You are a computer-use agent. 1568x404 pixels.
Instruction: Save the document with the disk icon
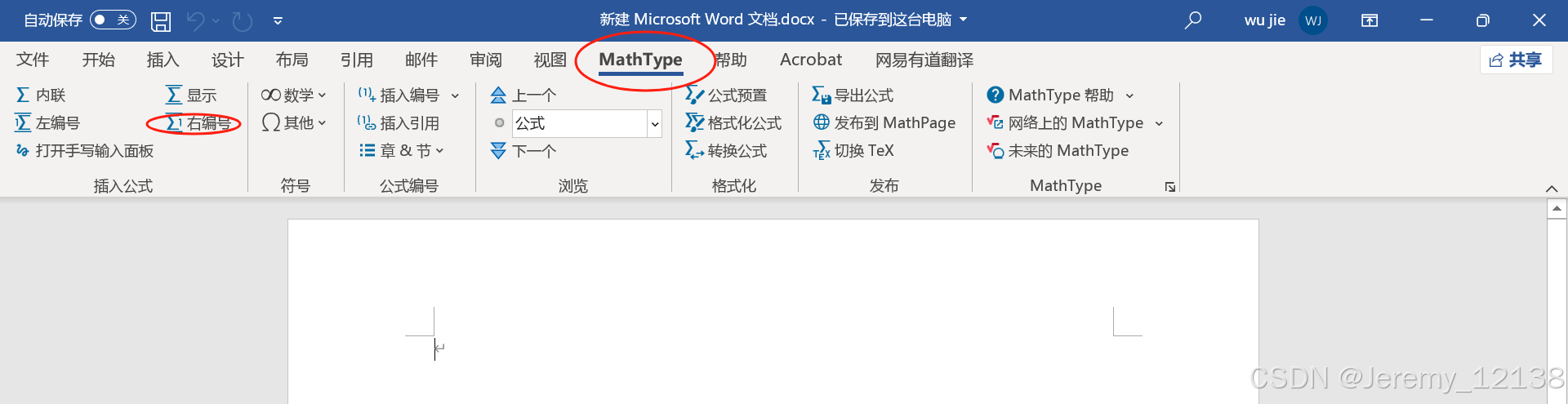click(x=161, y=20)
